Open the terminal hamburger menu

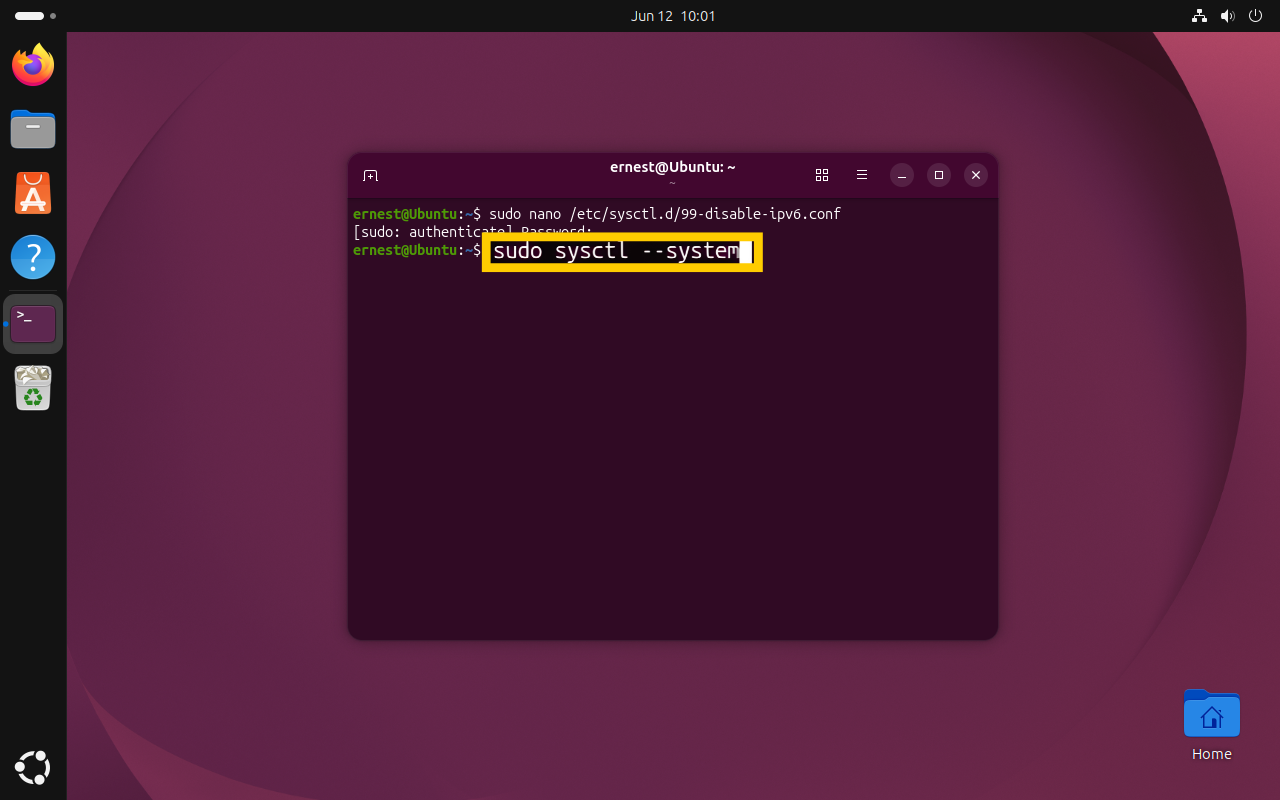click(862, 175)
